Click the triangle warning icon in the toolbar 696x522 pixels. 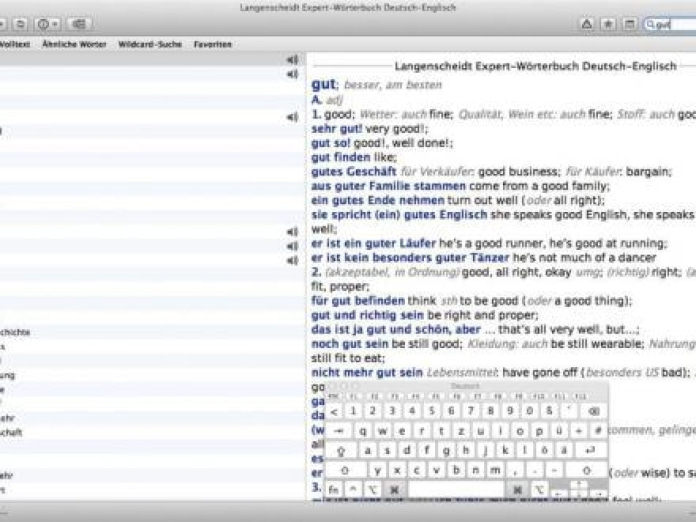[587, 24]
